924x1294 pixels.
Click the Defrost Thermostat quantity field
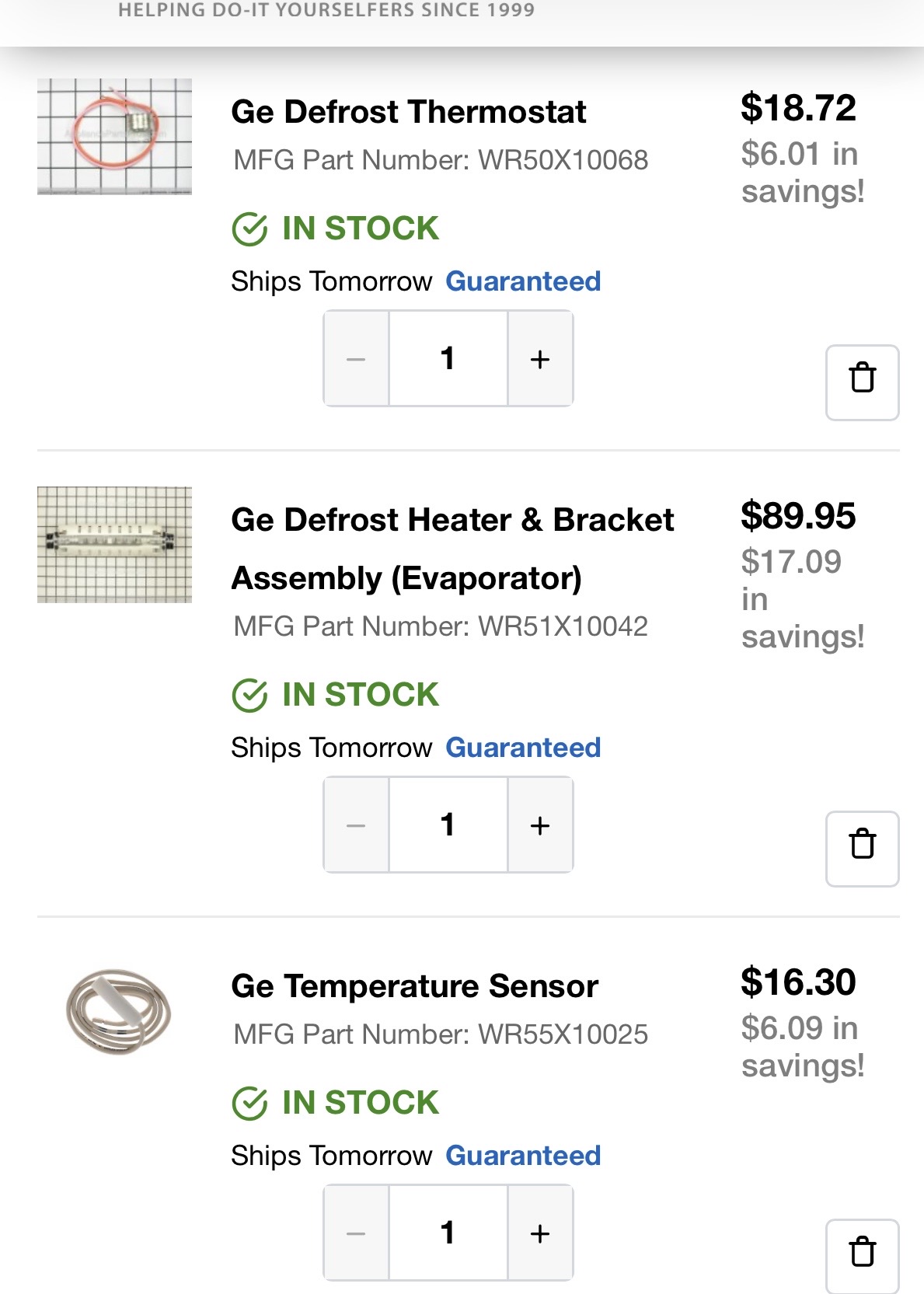[x=448, y=359]
